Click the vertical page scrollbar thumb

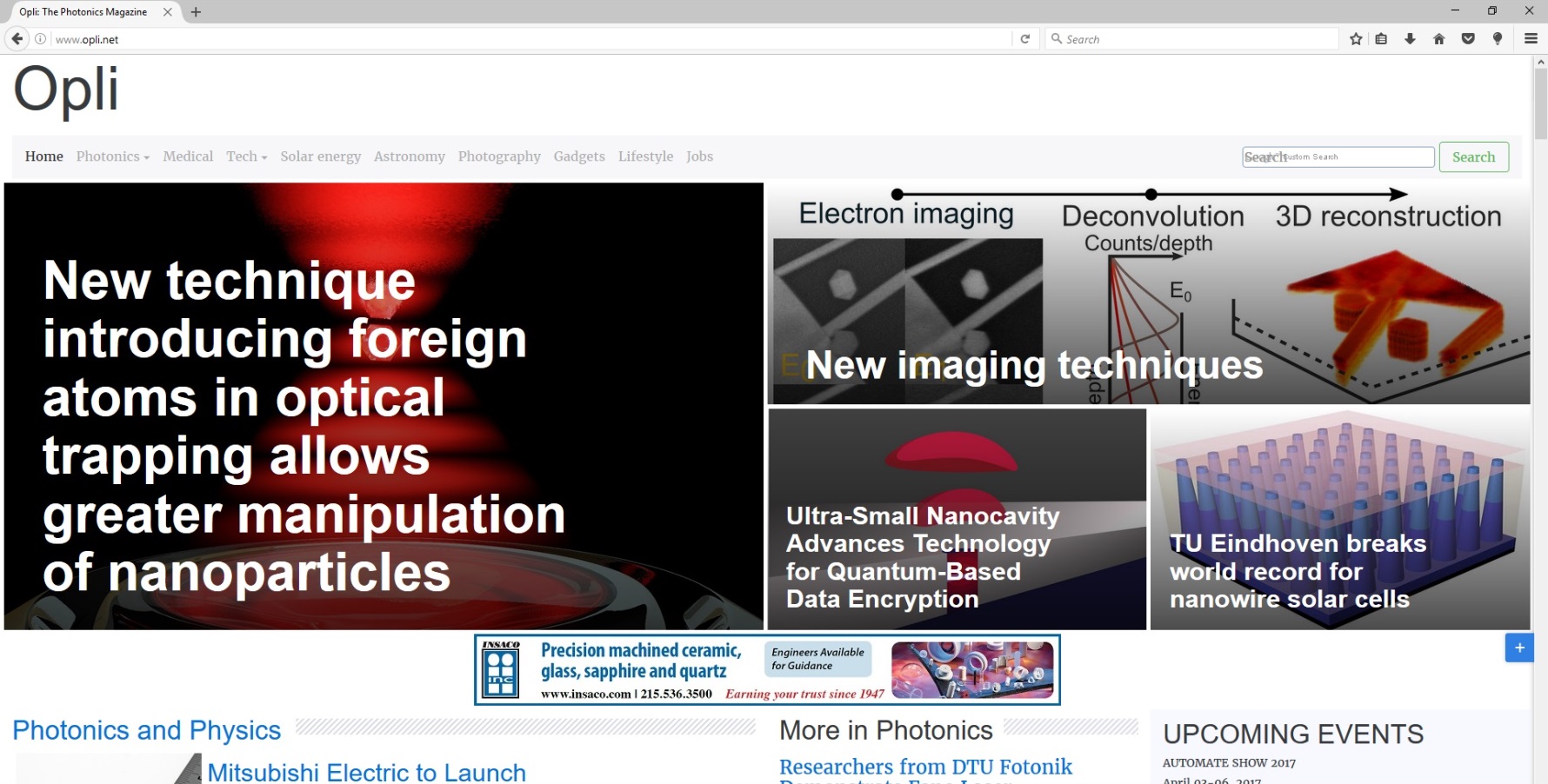click(x=1540, y=104)
